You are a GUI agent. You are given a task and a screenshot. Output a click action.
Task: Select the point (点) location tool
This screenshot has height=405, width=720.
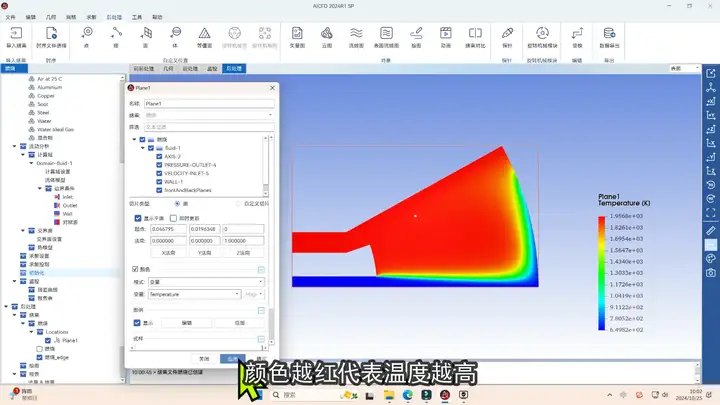pos(87,37)
